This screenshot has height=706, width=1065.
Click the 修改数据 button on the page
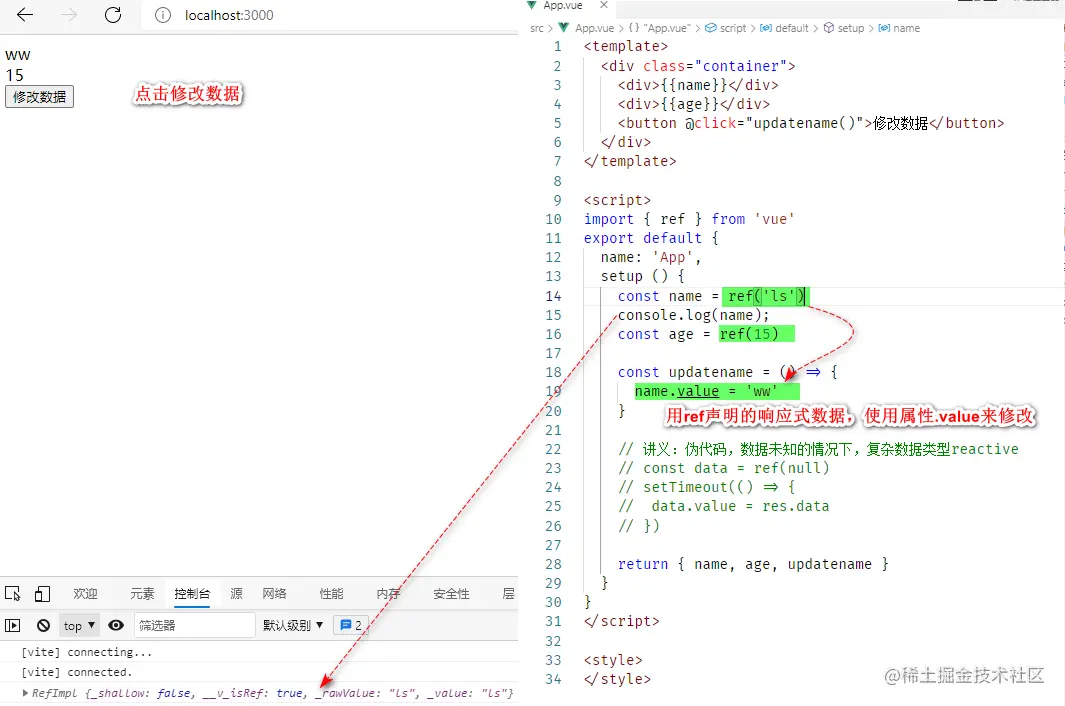pos(39,96)
